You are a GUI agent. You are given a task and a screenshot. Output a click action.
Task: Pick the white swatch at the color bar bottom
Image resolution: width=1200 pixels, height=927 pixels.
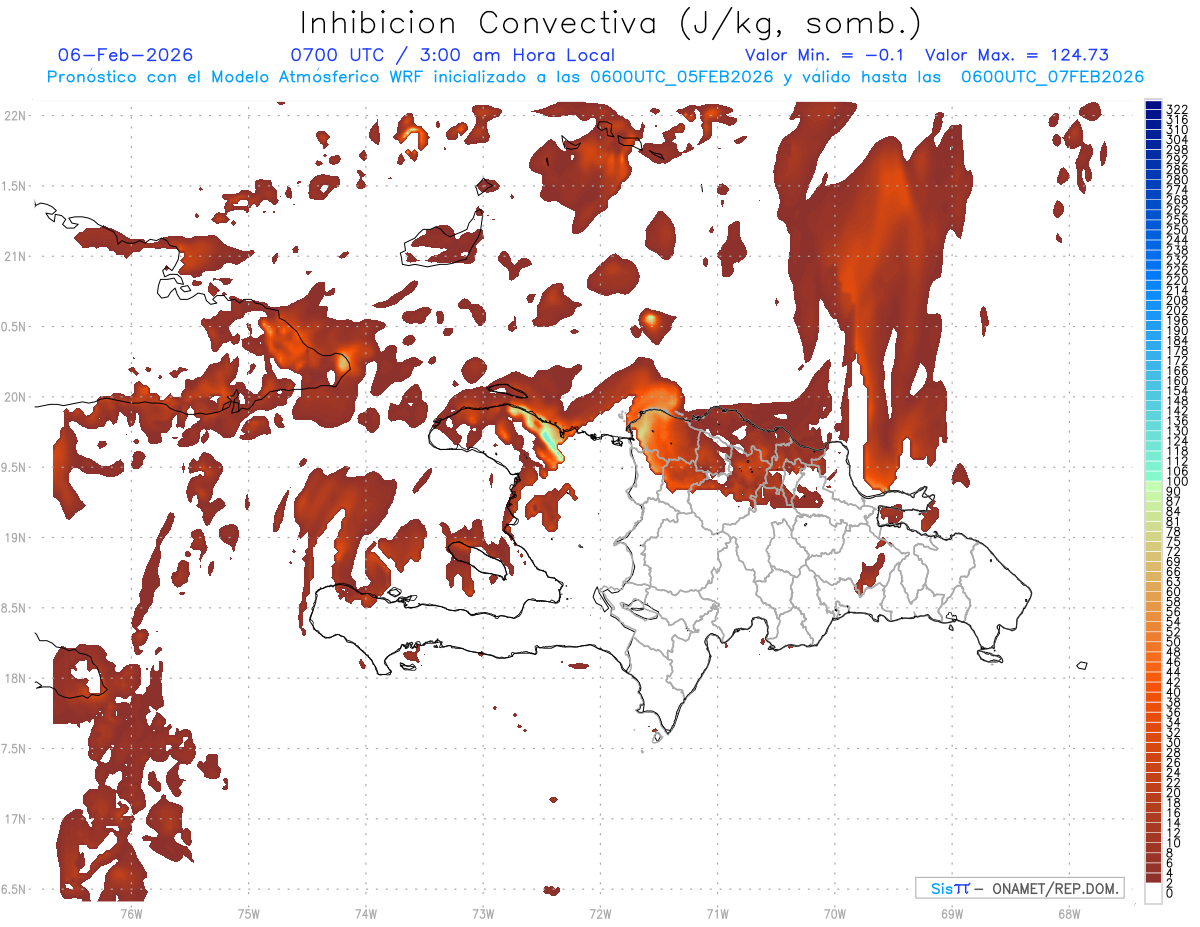click(x=1153, y=893)
